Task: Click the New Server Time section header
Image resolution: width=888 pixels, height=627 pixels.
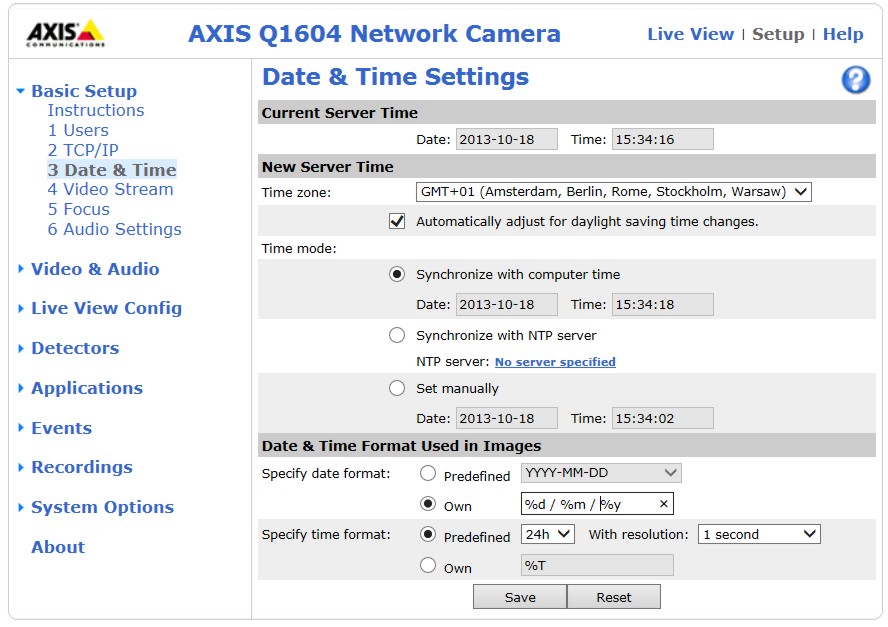Action: tap(567, 167)
